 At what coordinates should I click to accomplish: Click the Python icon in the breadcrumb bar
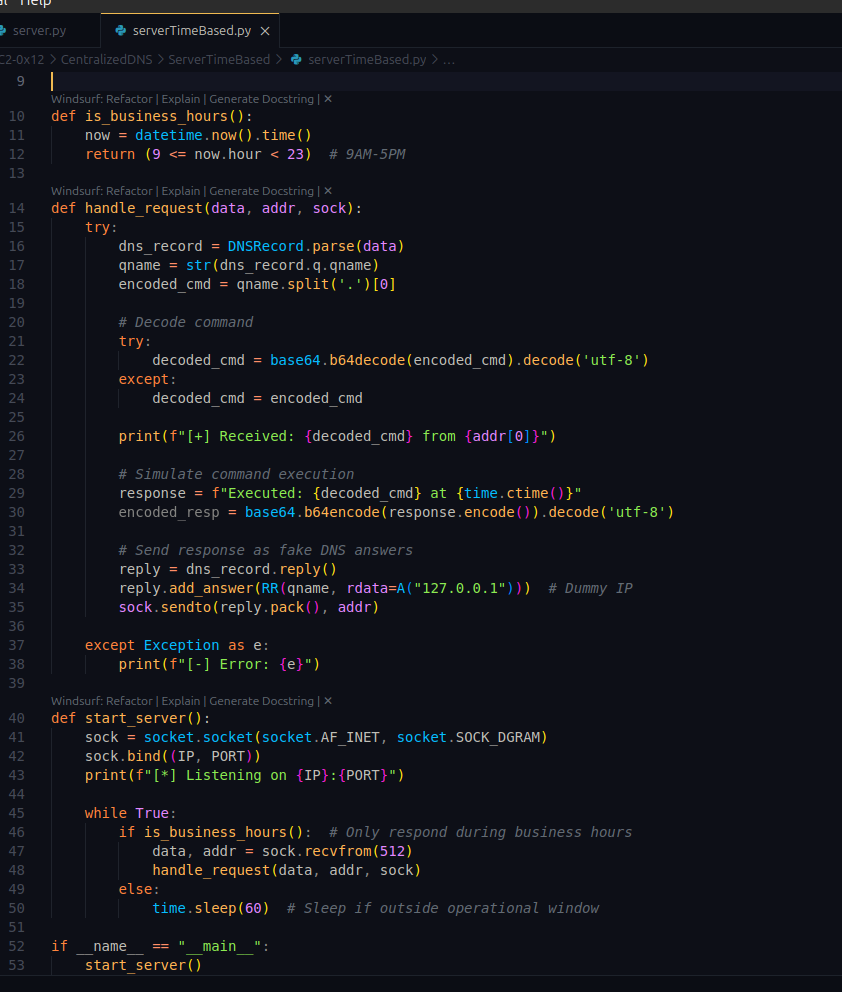[295, 59]
